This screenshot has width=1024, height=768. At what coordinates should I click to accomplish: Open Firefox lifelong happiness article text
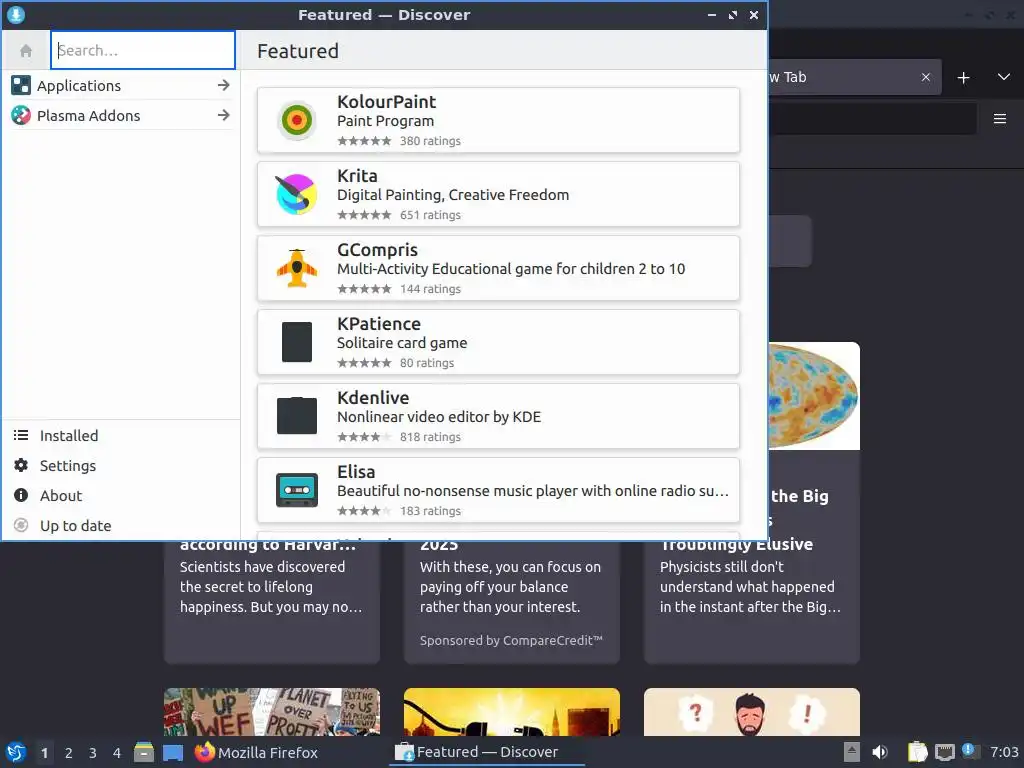[x=271, y=586]
